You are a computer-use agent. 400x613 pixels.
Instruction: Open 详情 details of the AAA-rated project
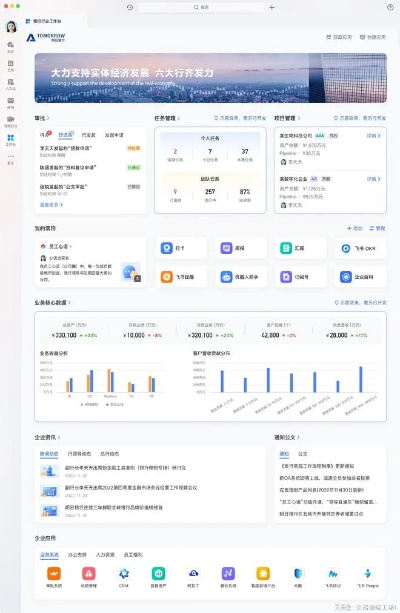[x=373, y=136]
